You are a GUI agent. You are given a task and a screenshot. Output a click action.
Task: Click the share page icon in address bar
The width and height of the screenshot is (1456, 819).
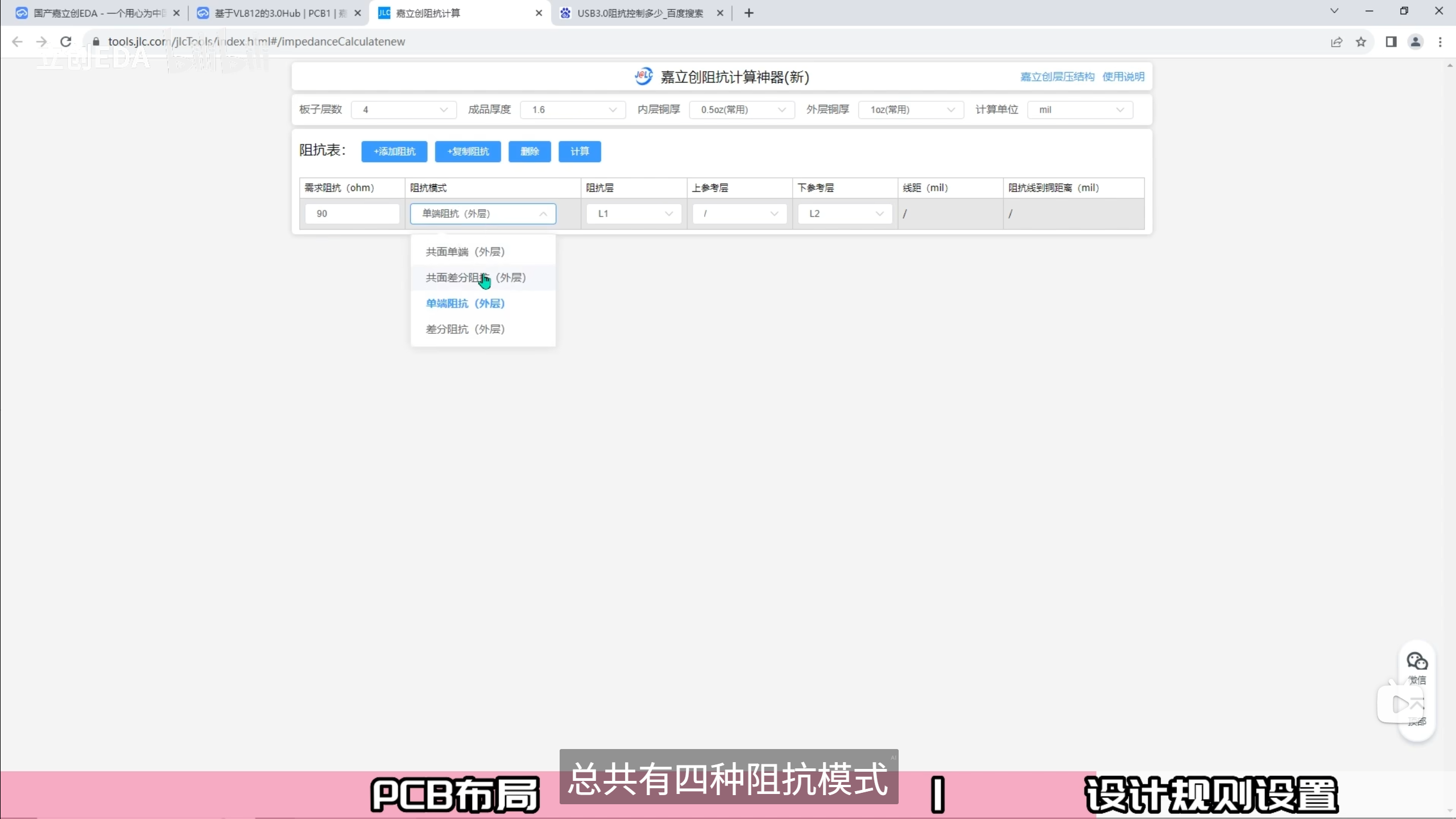(x=1337, y=42)
